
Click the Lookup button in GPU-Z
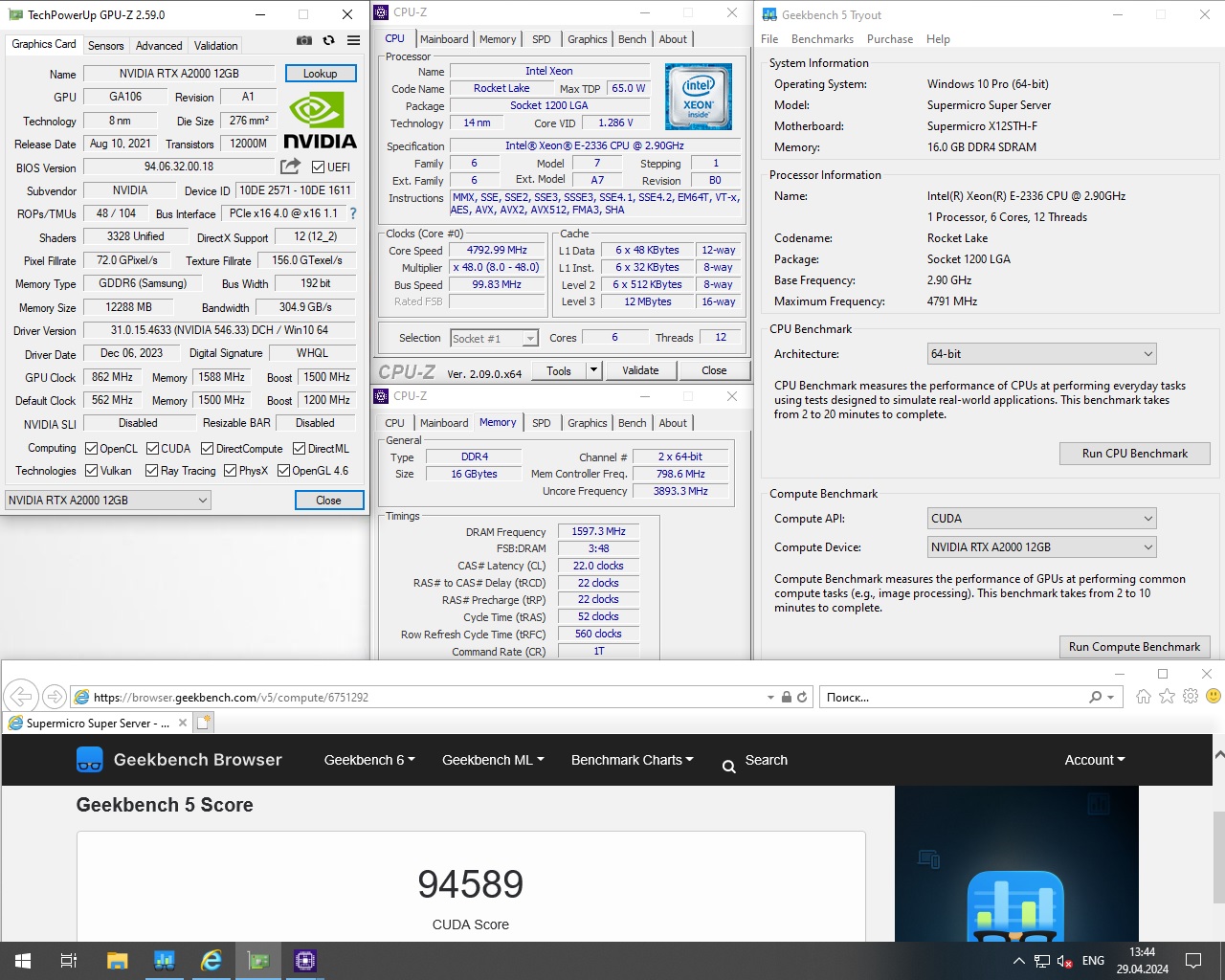(320, 74)
